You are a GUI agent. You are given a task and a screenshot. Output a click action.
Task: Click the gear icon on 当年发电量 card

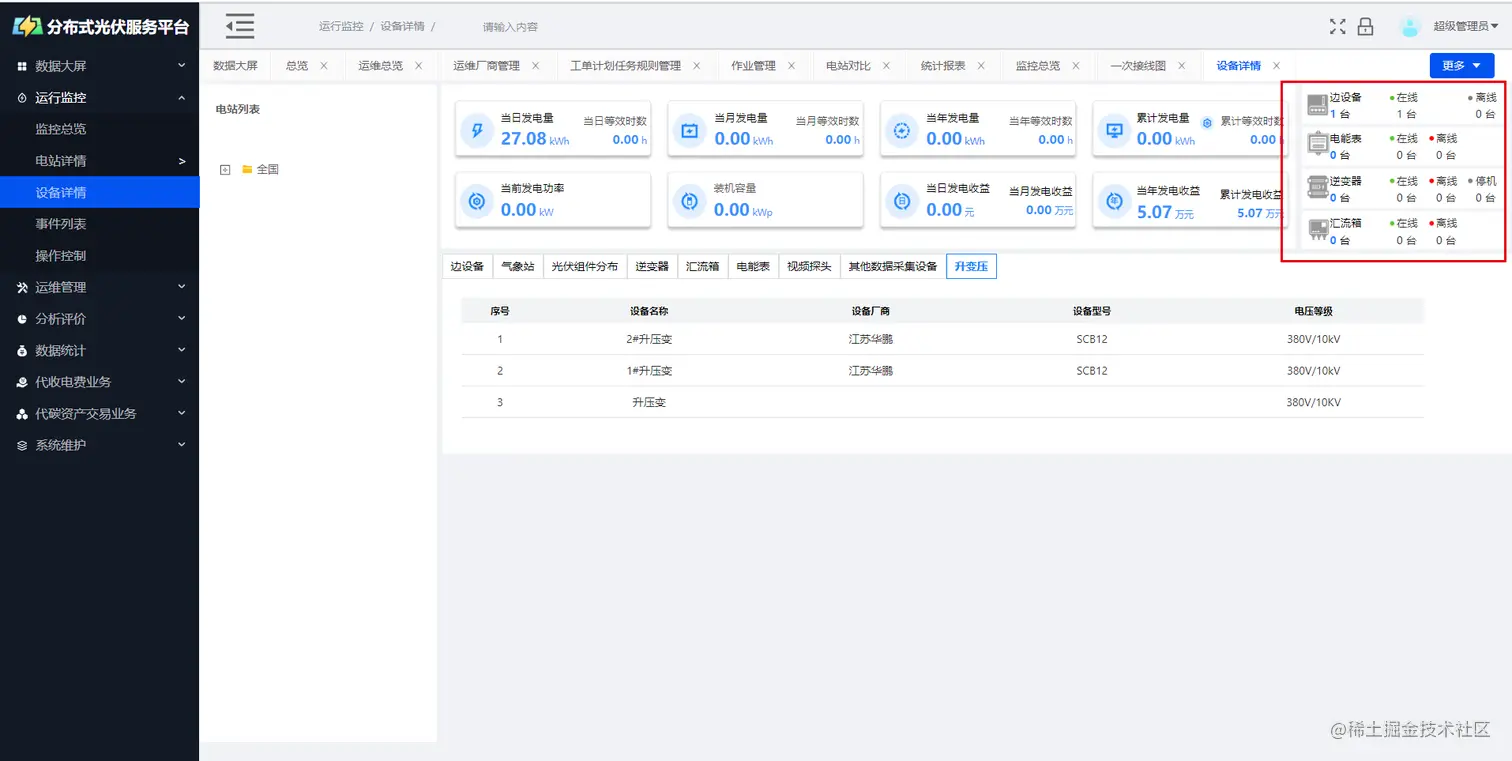[902, 129]
